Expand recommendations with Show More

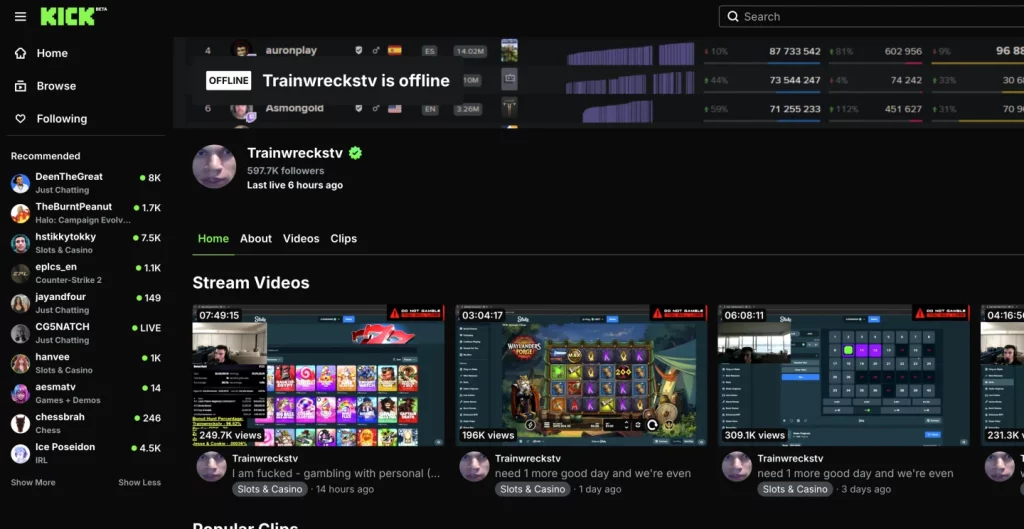[x=33, y=483]
